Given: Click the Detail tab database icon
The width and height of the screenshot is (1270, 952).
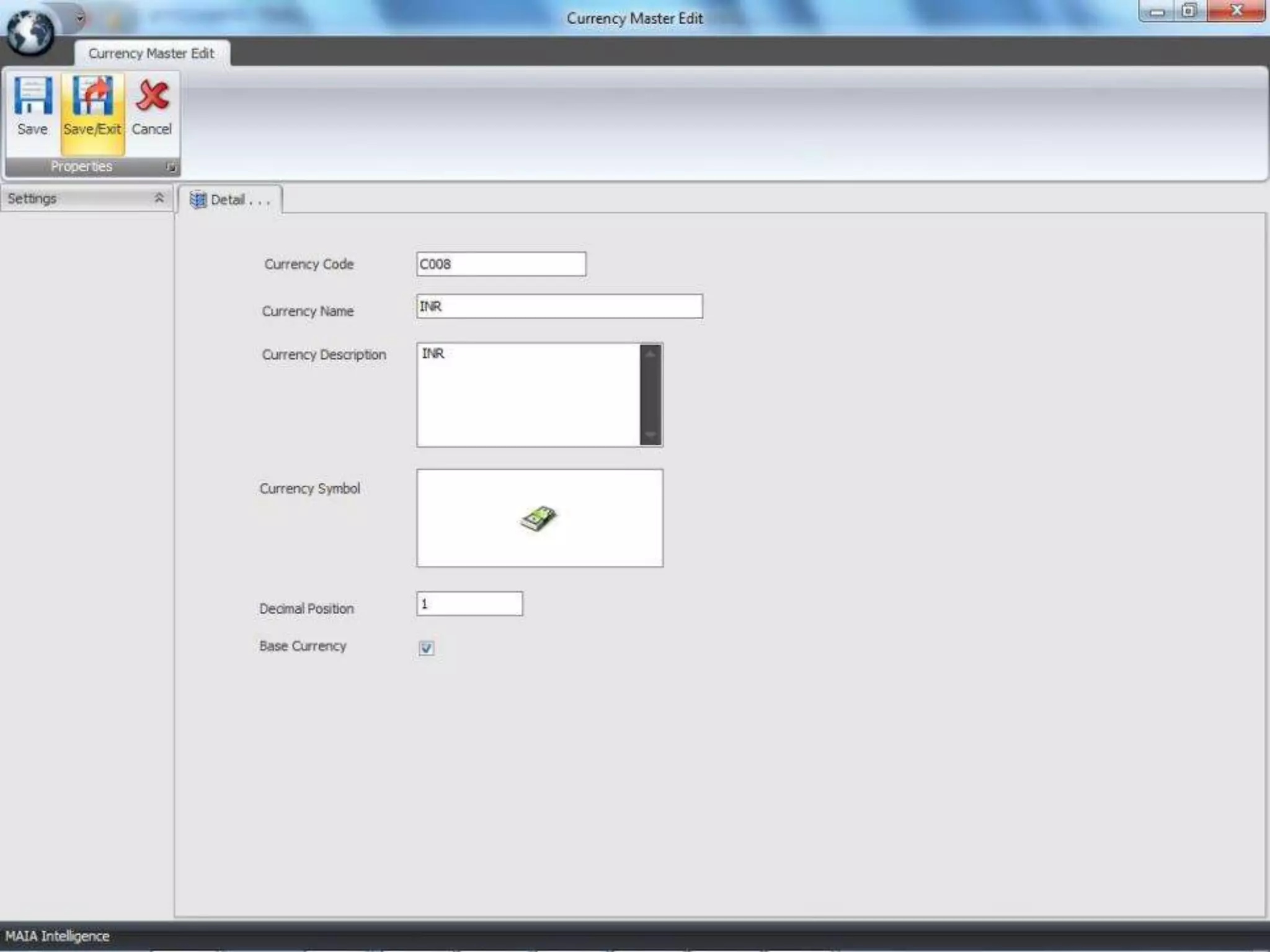Looking at the screenshot, I should click(x=198, y=200).
